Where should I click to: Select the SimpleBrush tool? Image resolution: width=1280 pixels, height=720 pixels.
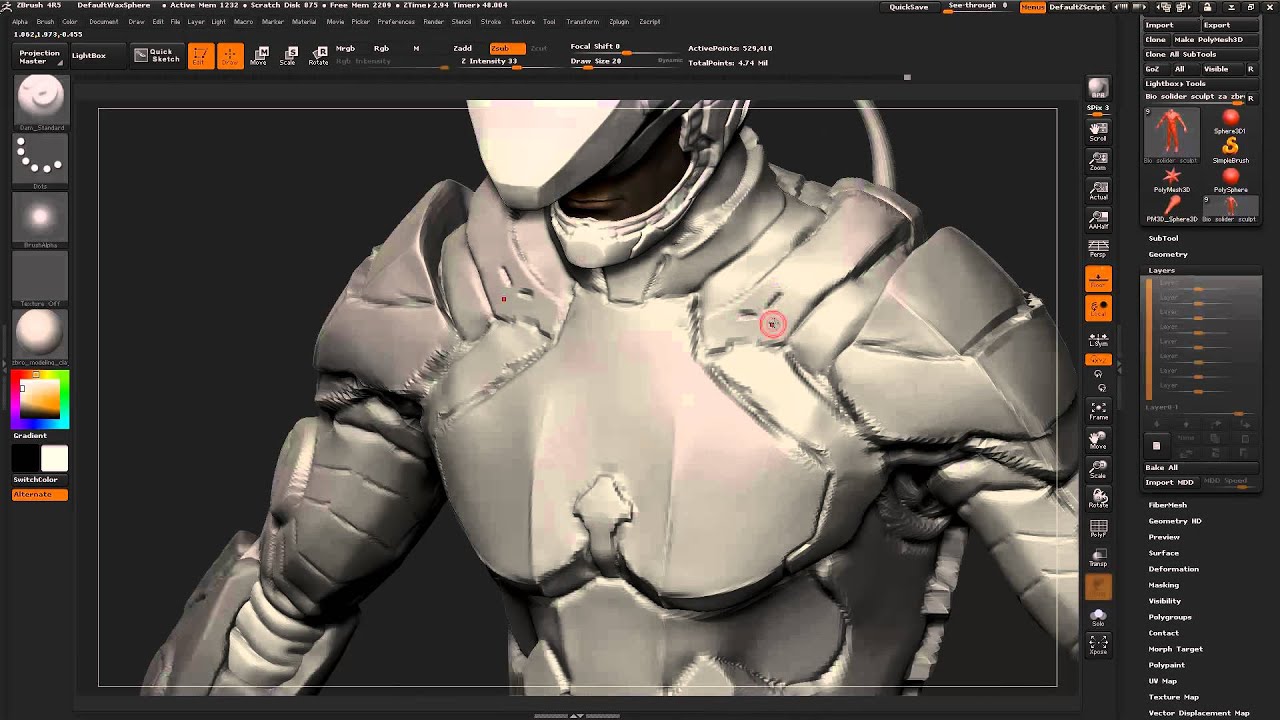(x=1230, y=150)
